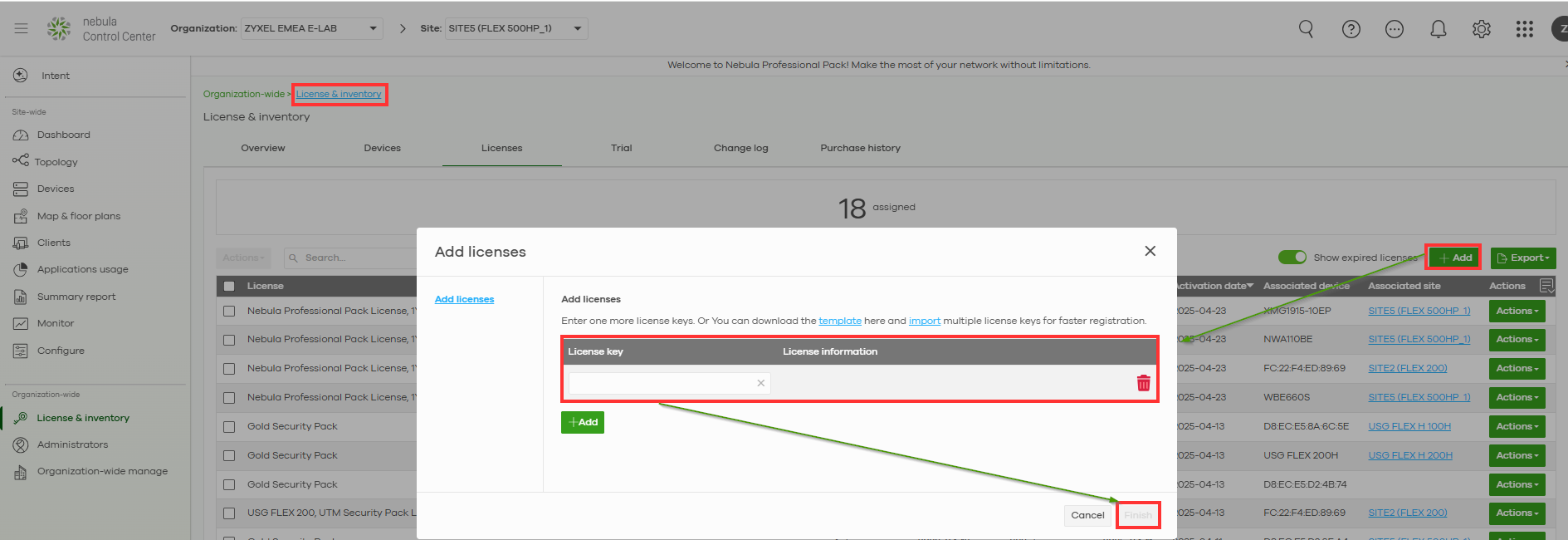The height and width of the screenshot is (540, 1568).
Task: Open Administrators in the sidebar
Action: [72, 444]
